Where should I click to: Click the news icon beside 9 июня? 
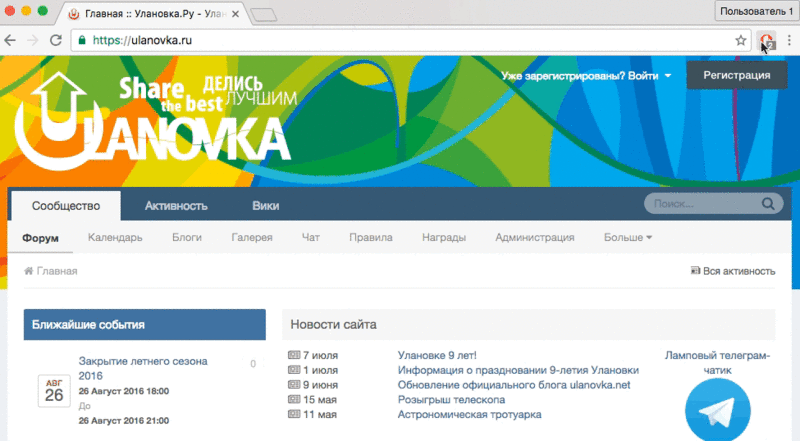[x=294, y=384]
